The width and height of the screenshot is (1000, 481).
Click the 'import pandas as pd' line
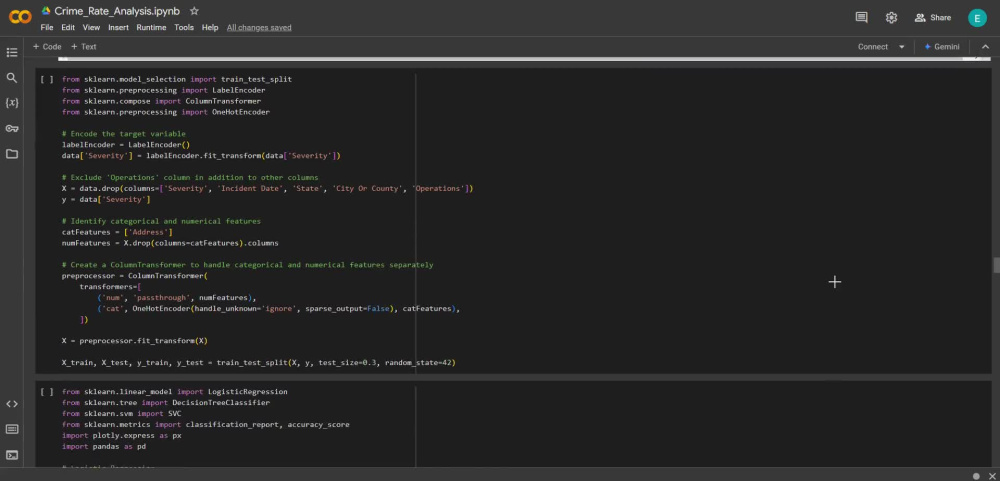click(x=103, y=447)
